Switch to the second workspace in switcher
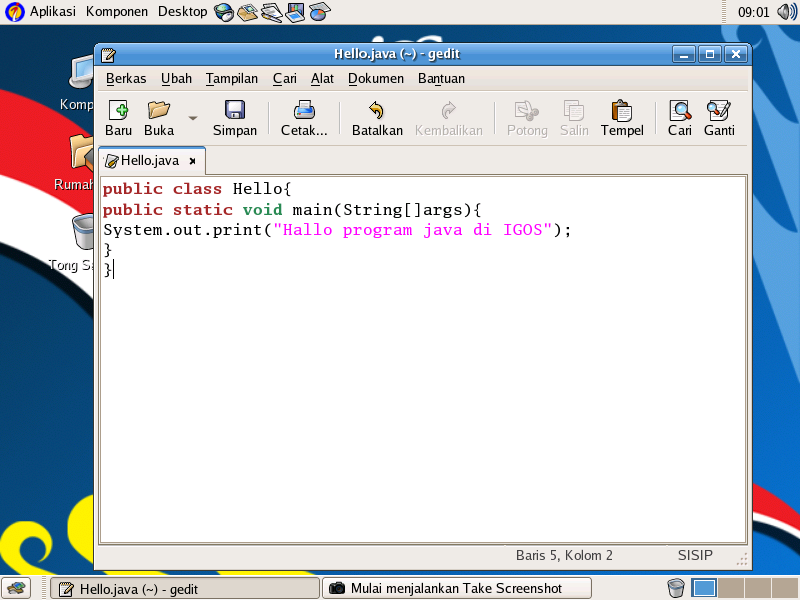Screen dimensions: 800x600 [731, 588]
